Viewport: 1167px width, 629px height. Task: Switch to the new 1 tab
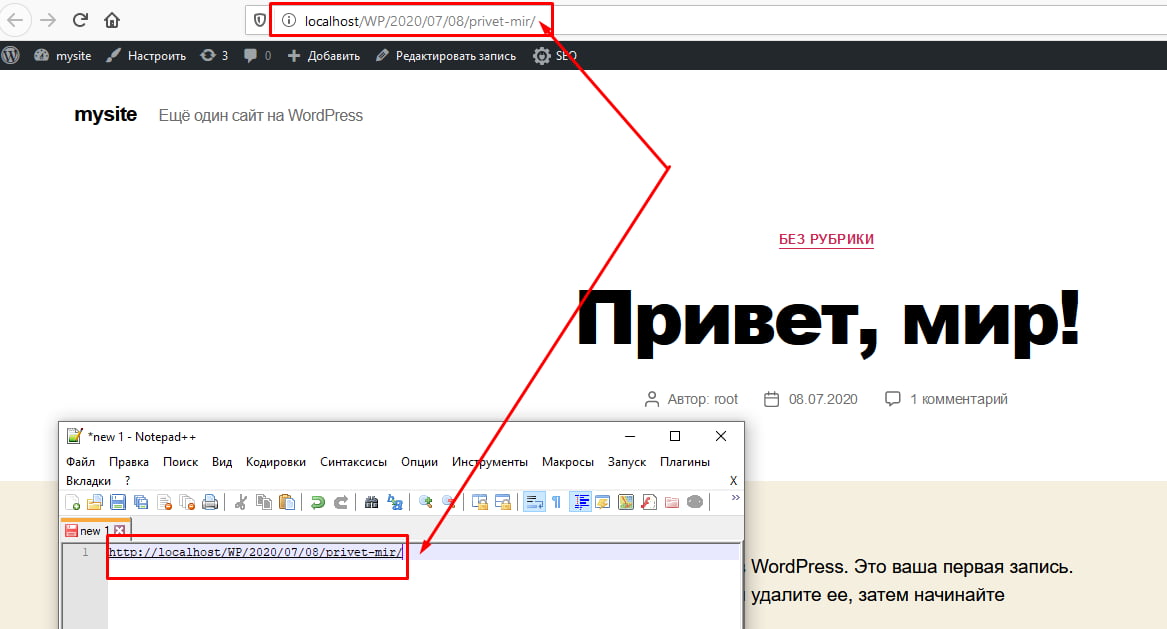pos(95,530)
